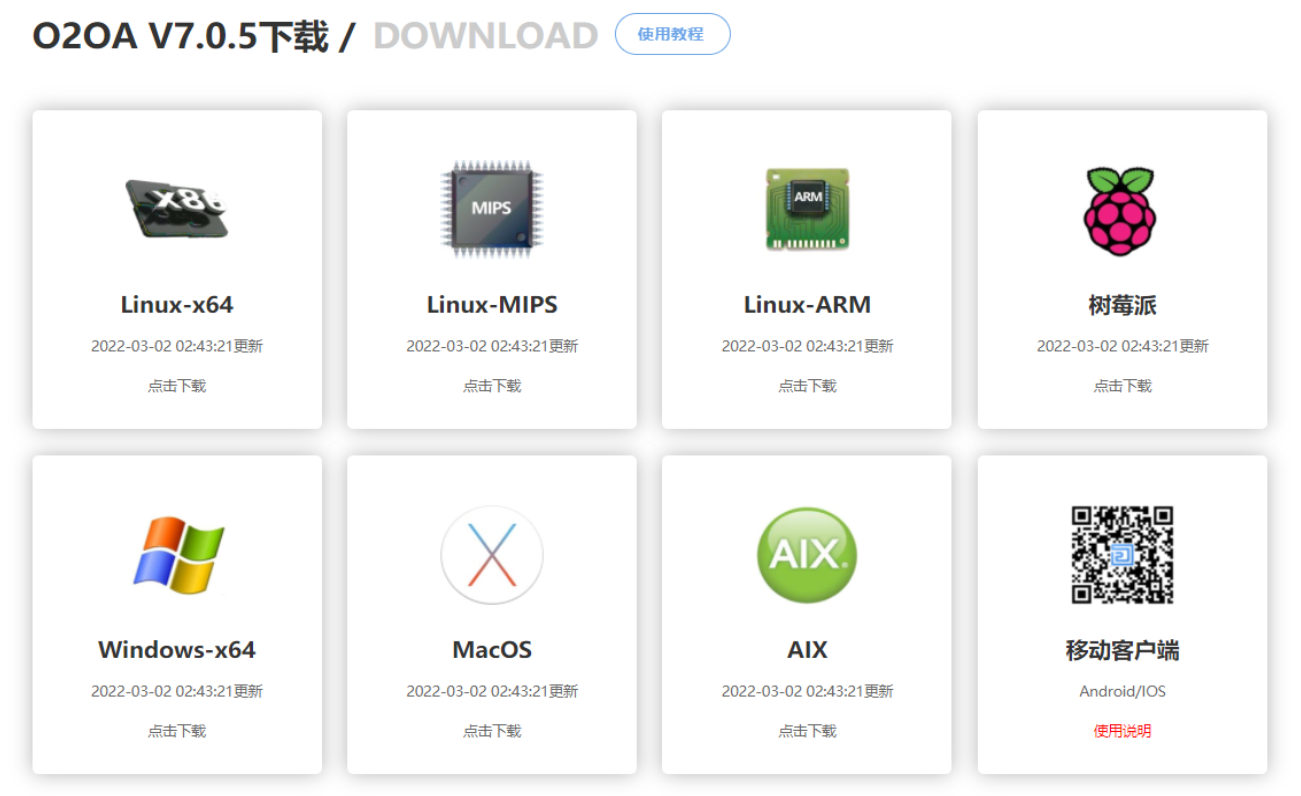
Task: Click the AIX update date text
Action: (807, 691)
